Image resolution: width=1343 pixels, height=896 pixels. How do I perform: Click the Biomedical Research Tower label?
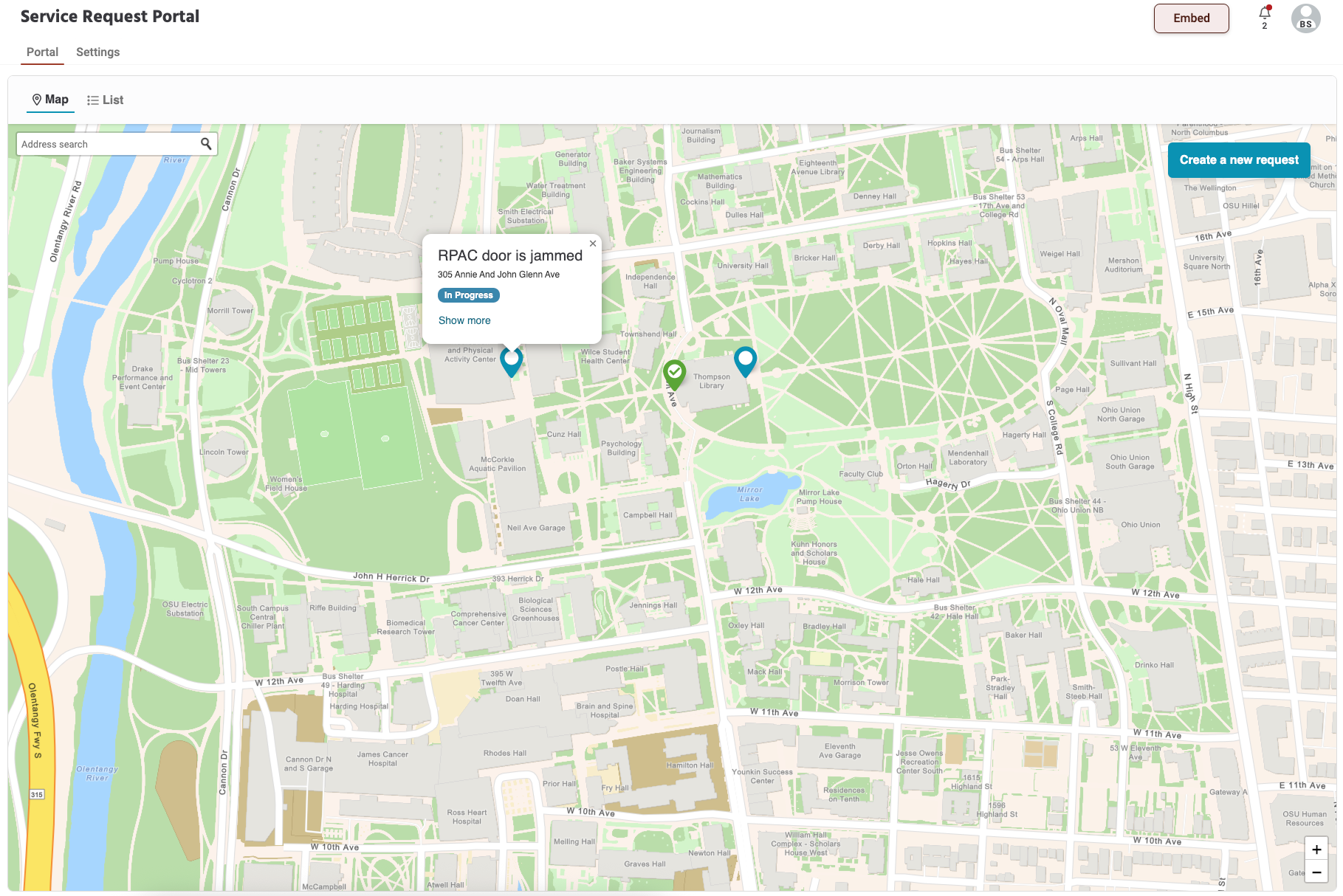405,627
